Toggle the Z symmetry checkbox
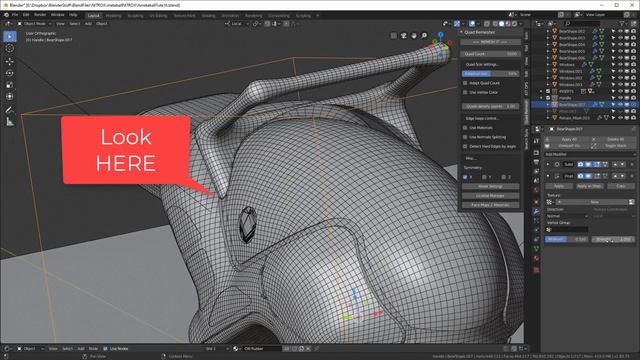 (x=503, y=177)
